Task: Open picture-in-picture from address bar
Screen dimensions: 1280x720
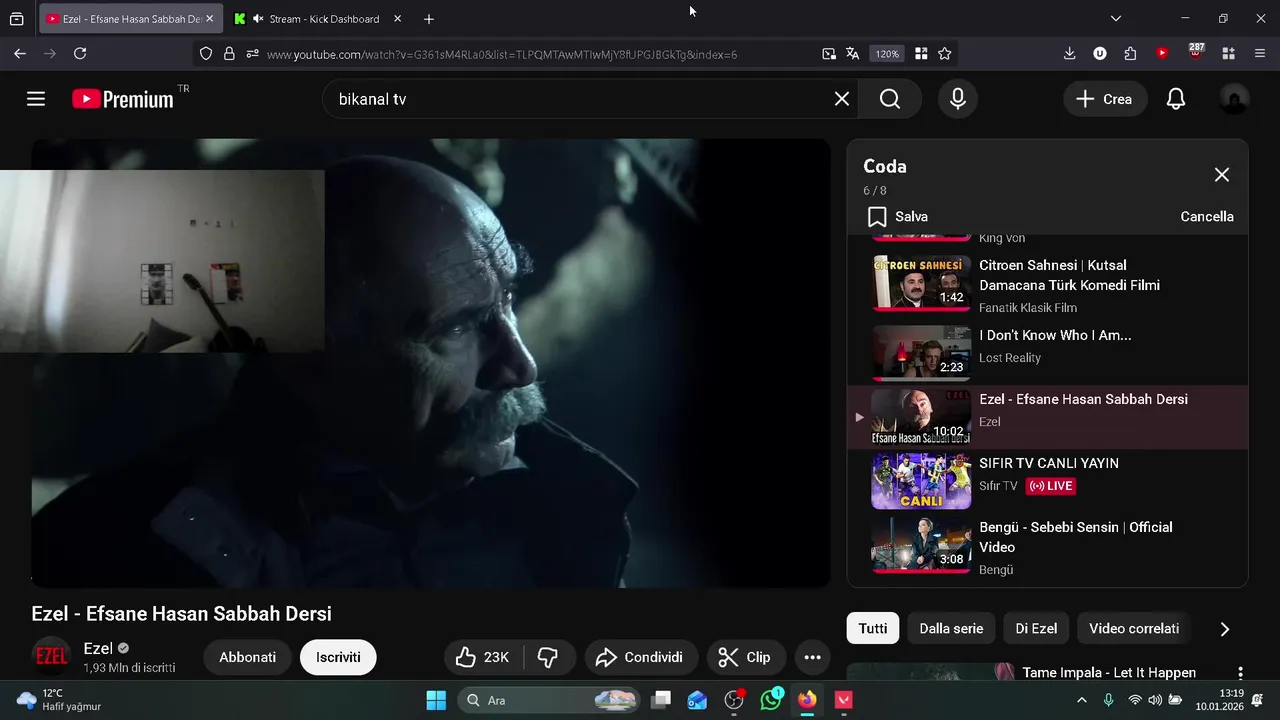Action: click(x=829, y=54)
